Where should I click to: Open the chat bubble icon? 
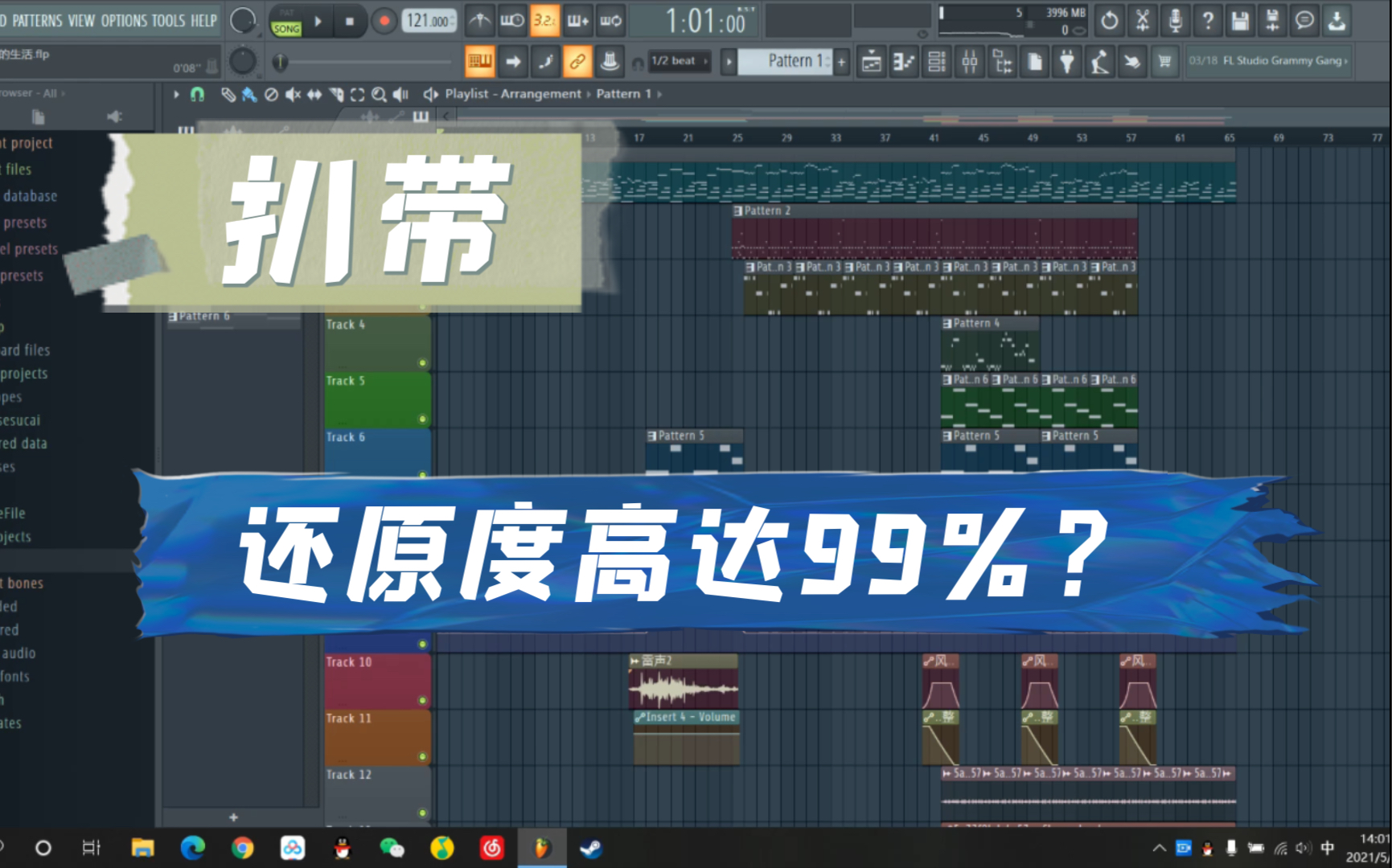pos(1304,21)
